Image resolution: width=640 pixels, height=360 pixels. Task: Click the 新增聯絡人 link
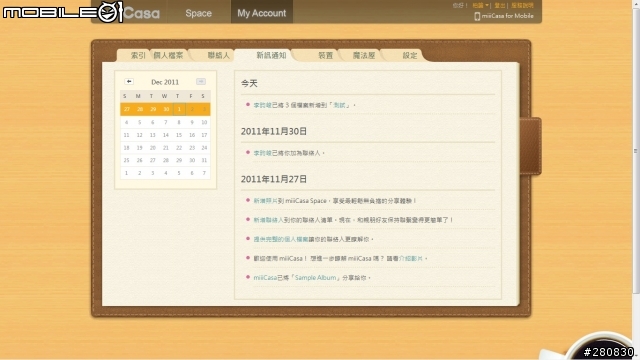click(268, 220)
